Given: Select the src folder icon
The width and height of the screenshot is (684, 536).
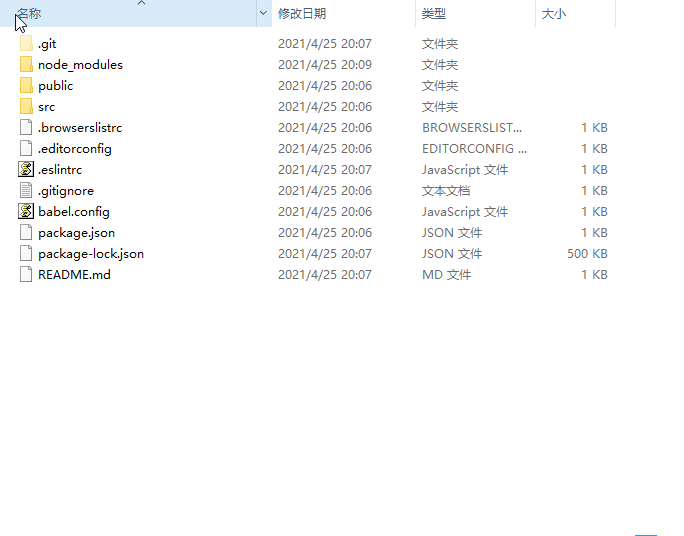Looking at the screenshot, I should pyautogui.click(x=26, y=106).
